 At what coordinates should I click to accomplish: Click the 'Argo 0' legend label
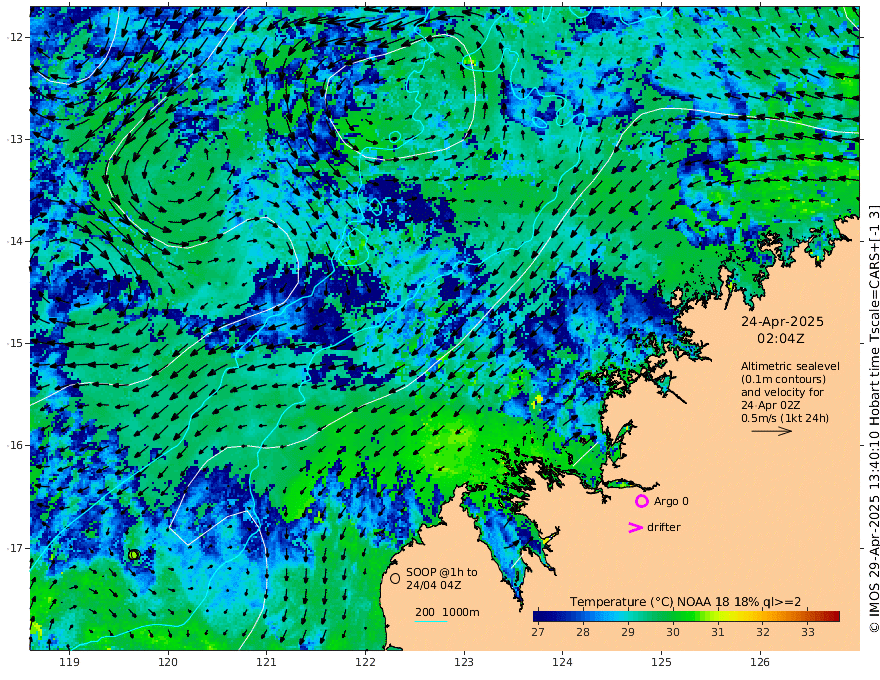click(671, 502)
